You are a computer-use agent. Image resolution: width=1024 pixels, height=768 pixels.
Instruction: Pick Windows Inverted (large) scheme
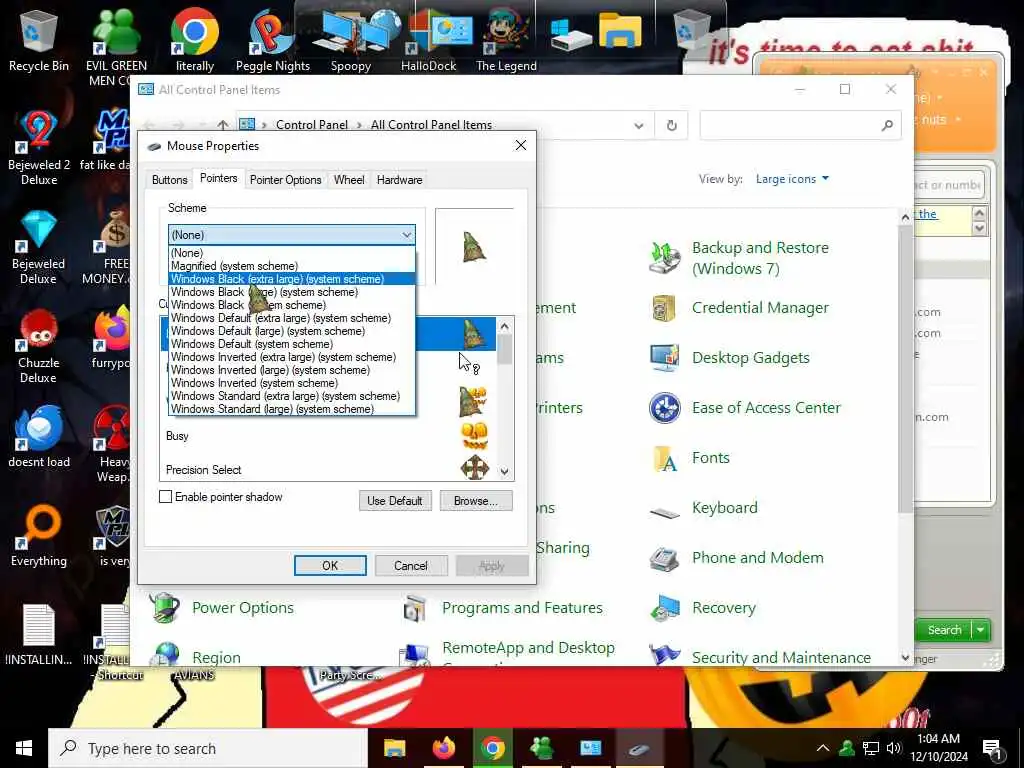[291, 370]
